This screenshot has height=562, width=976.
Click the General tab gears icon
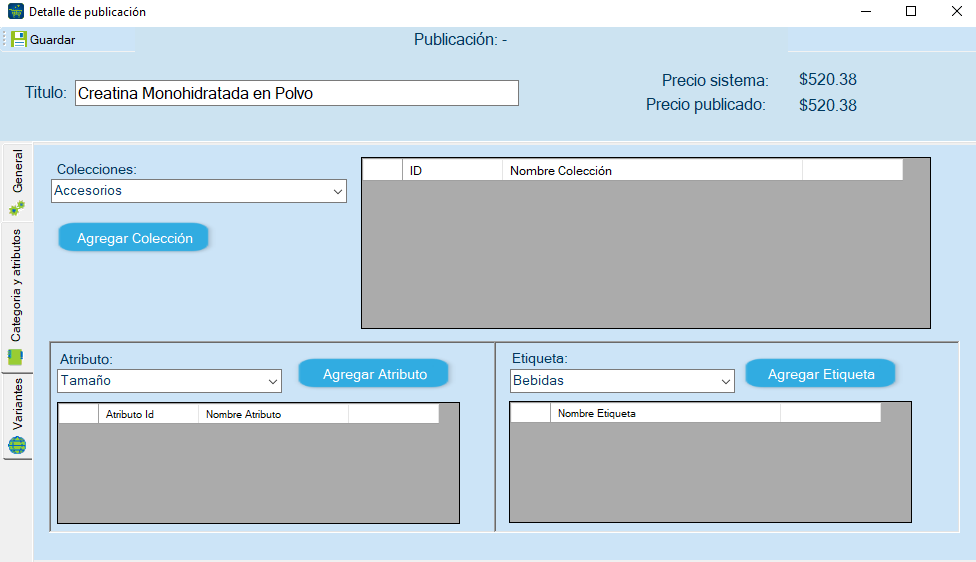[17, 208]
